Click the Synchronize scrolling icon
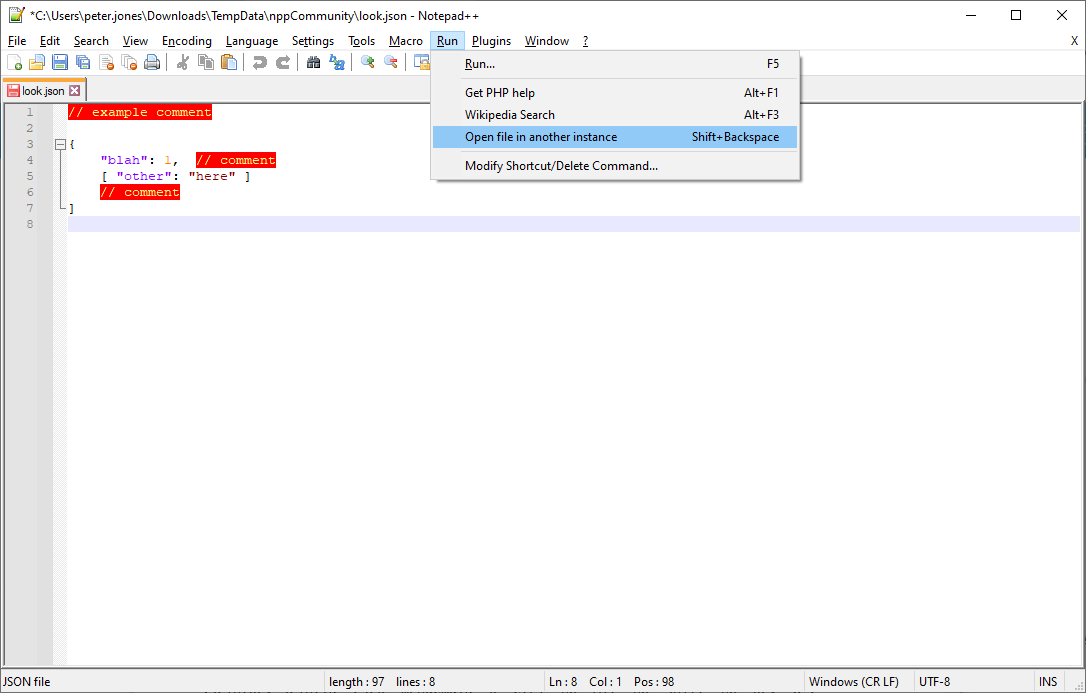1086x693 pixels. pyautogui.click(x=421, y=63)
